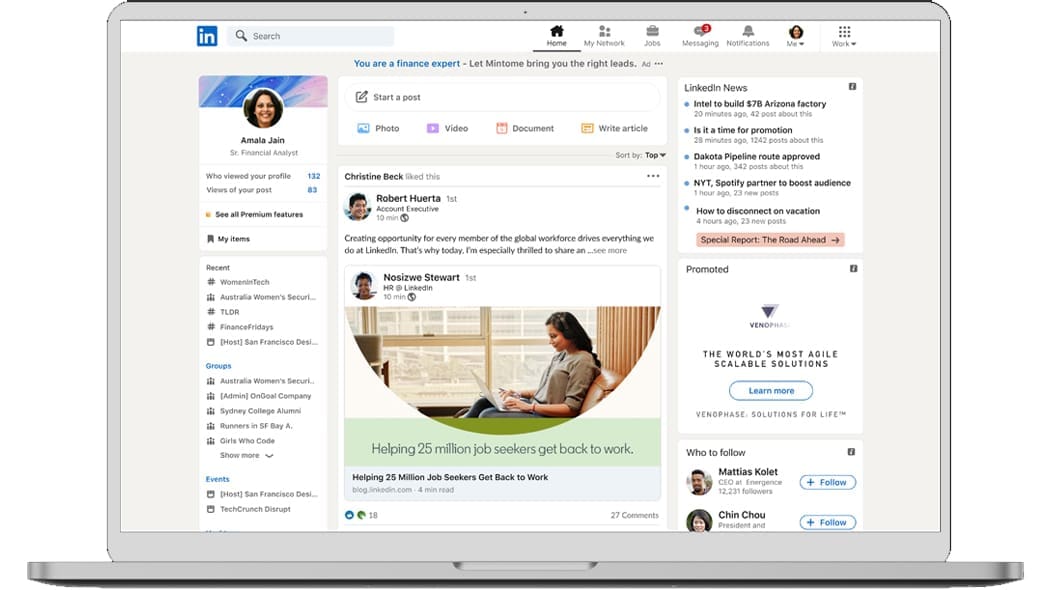Screen dimensions: 1050x590
Task: Open Robert Huerta's name link
Action: pos(408,198)
